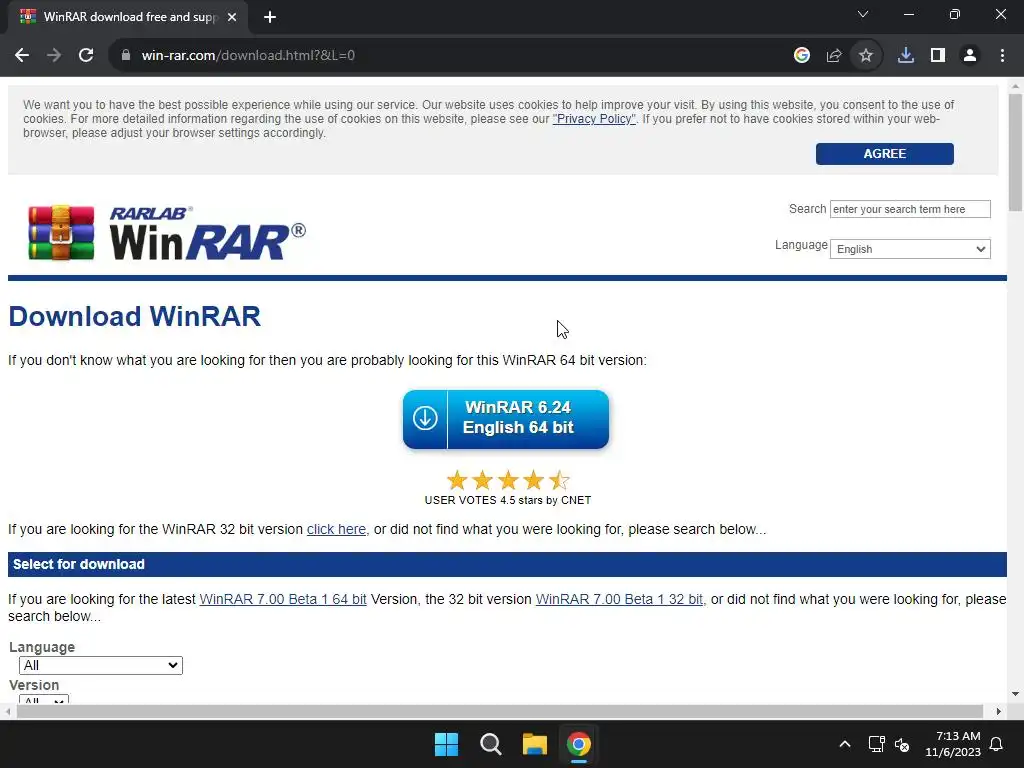The width and height of the screenshot is (1024, 768).
Task: Share this page via share icon
Action: (x=834, y=56)
